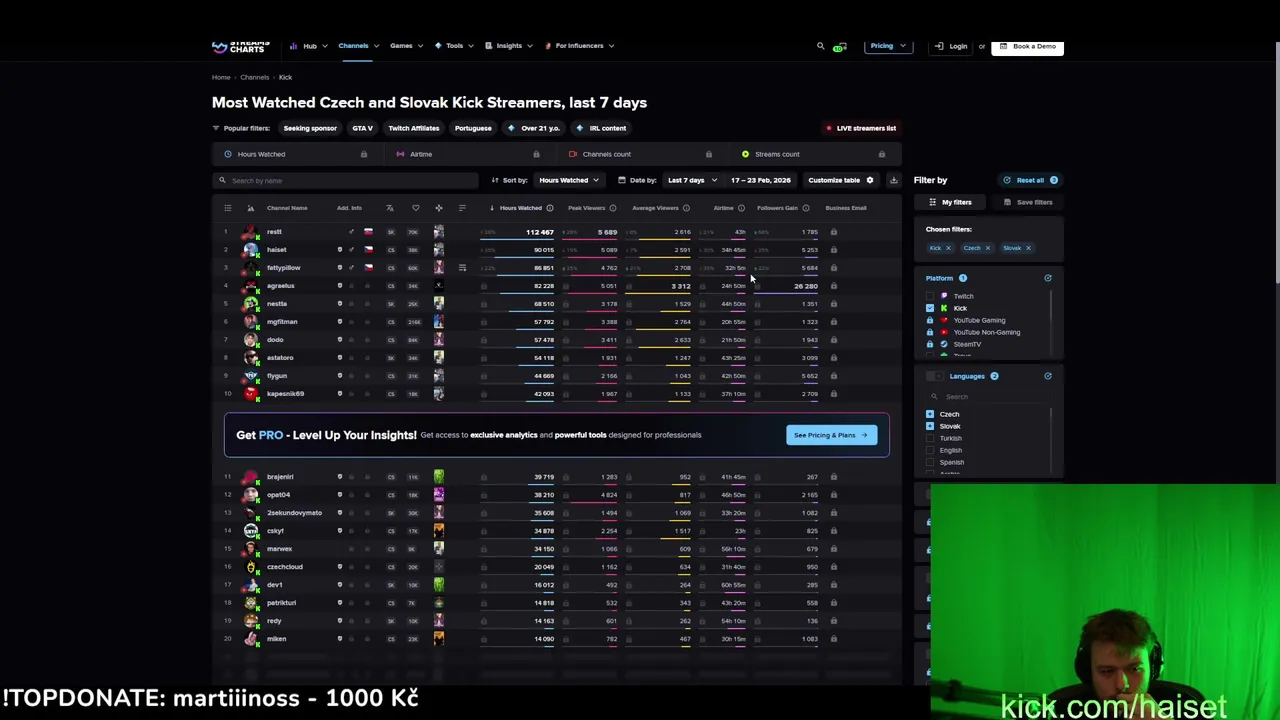Remove the Slovak chosen filter chip

(x=1027, y=248)
